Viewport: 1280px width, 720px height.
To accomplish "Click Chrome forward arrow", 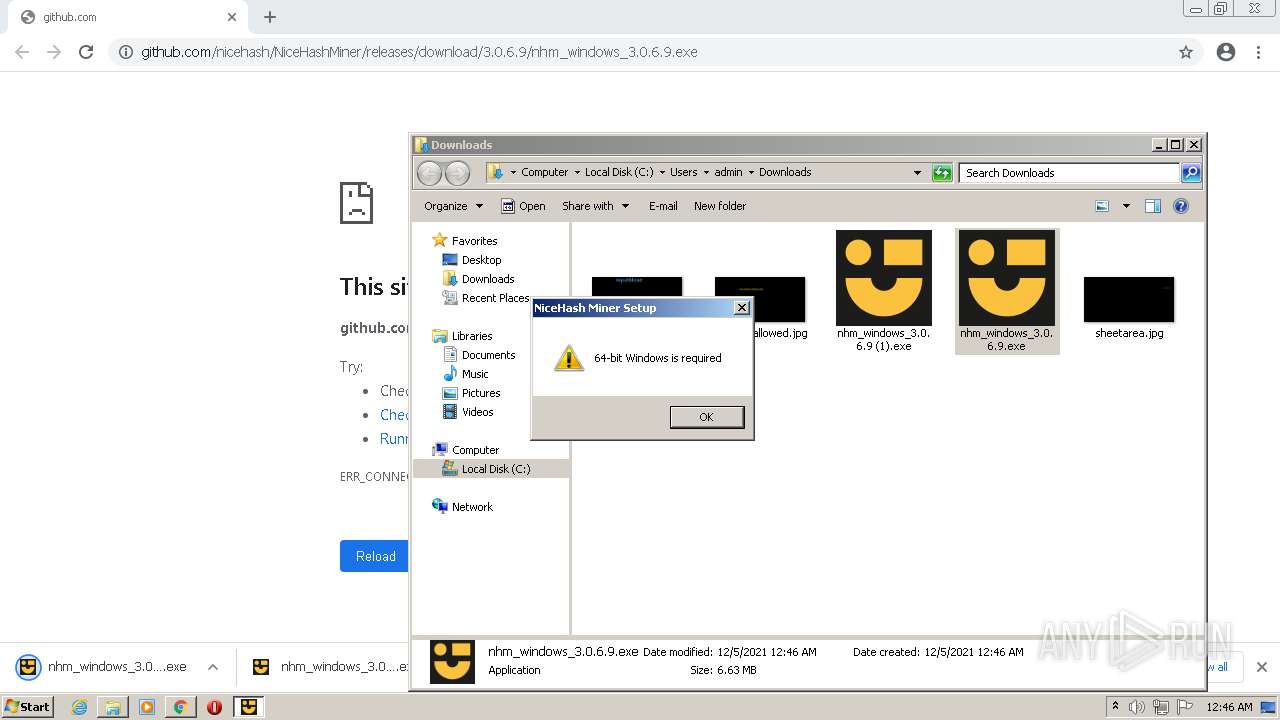I will point(54,52).
